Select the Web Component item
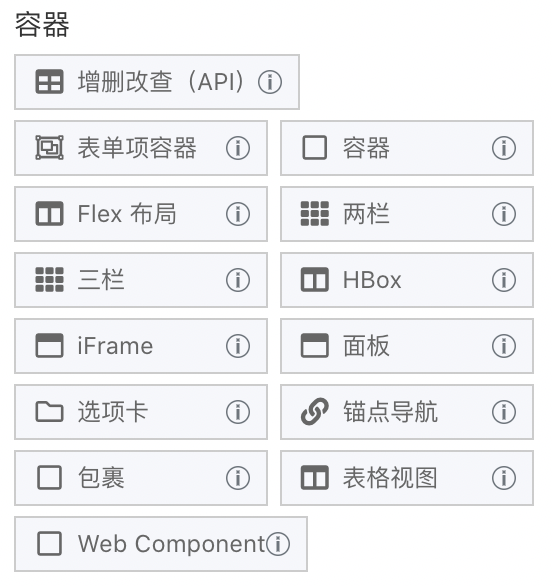Image resolution: width=552 pixels, height=586 pixels. [161, 544]
